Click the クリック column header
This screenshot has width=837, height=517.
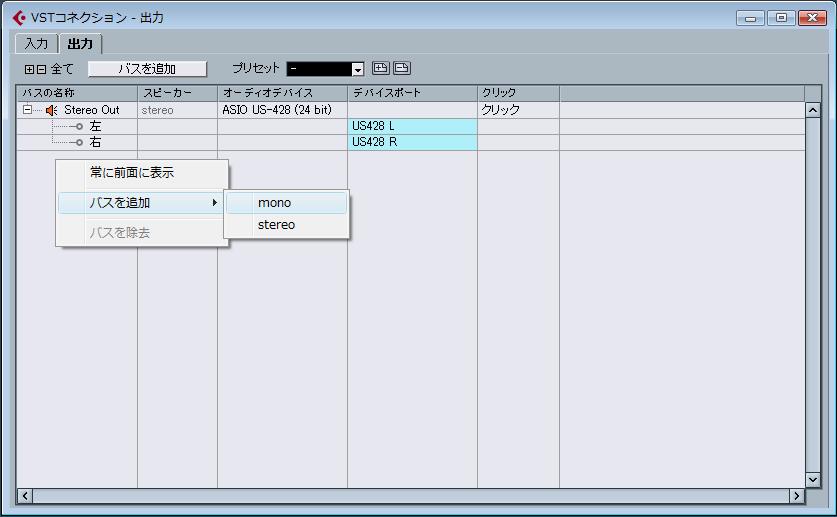click(518, 93)
